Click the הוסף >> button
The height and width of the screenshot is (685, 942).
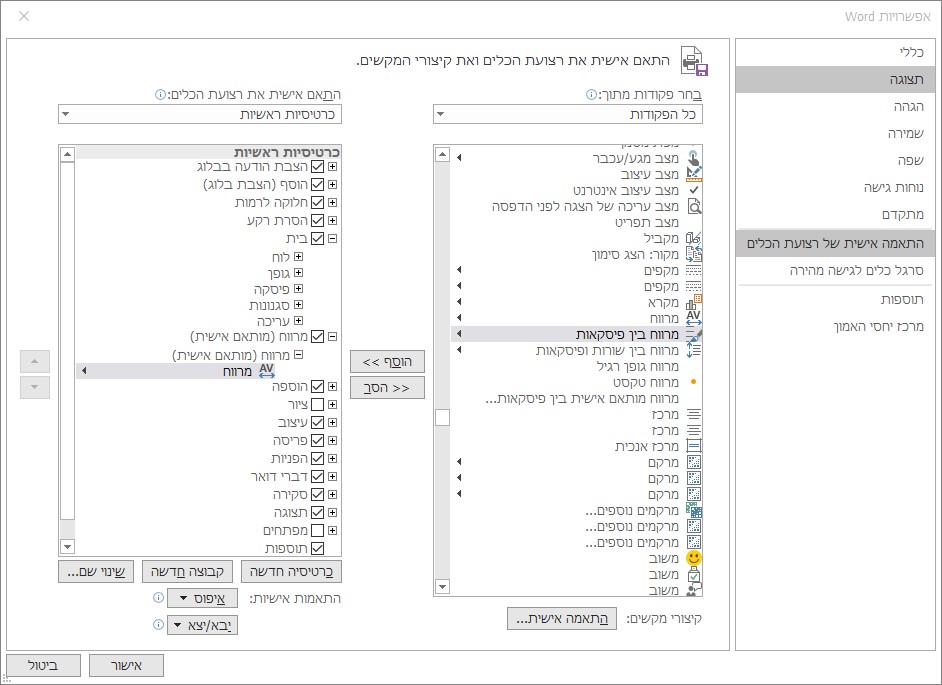(x=387, y=362)
